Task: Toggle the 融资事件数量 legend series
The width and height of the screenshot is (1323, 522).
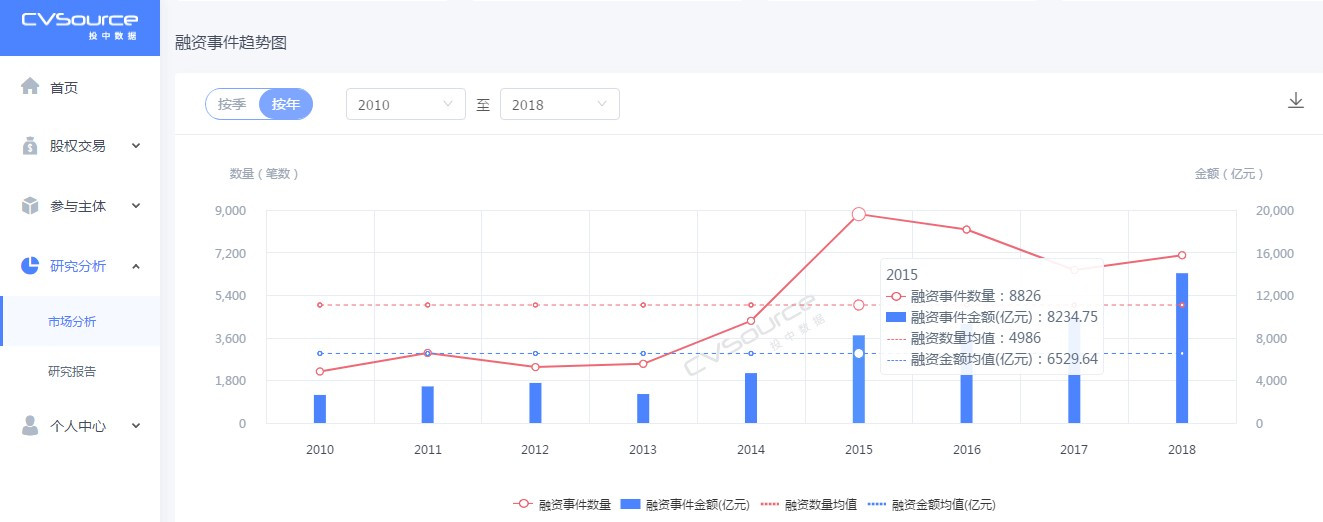Action: pyautogui.click(x=562, y=504)
